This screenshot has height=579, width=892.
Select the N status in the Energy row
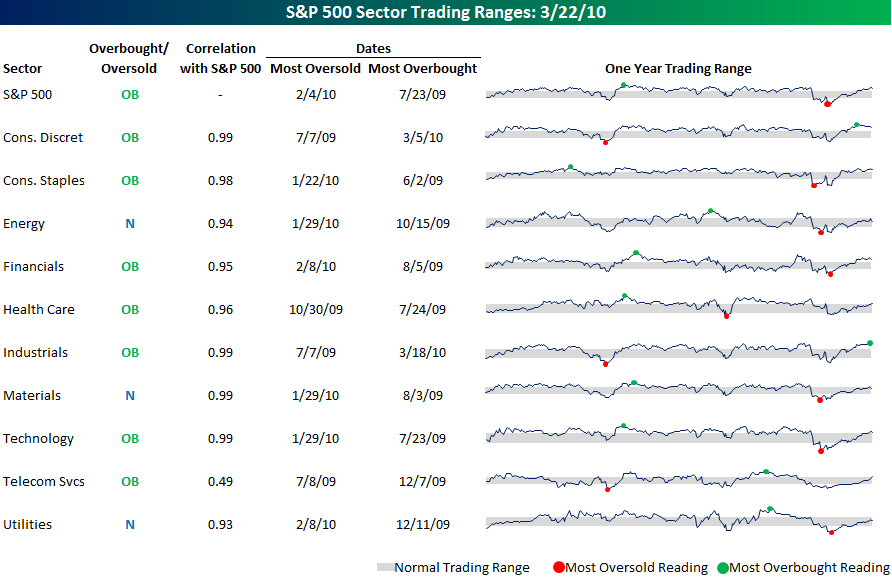130,224
